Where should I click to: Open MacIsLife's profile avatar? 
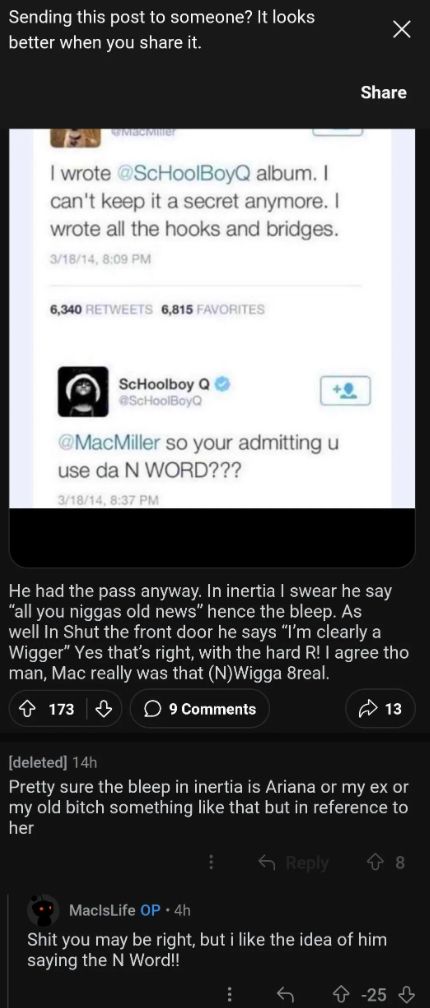point(45,909)
